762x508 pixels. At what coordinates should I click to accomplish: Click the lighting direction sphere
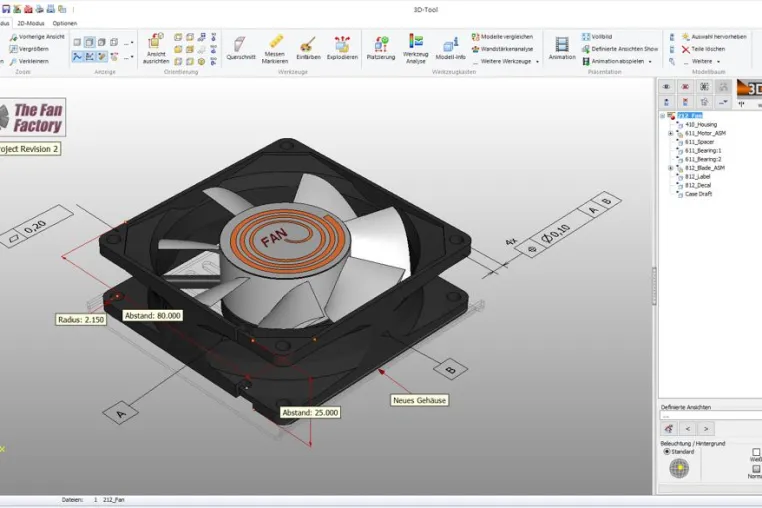679,468
